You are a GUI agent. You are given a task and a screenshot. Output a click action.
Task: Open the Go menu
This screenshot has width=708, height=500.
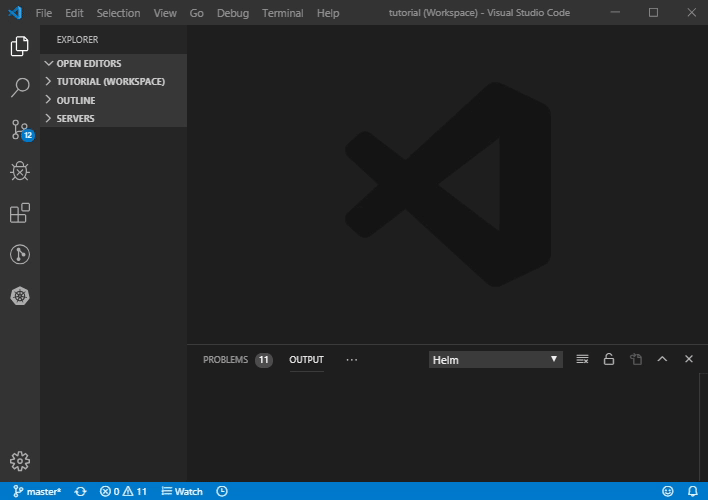(196, 13)
